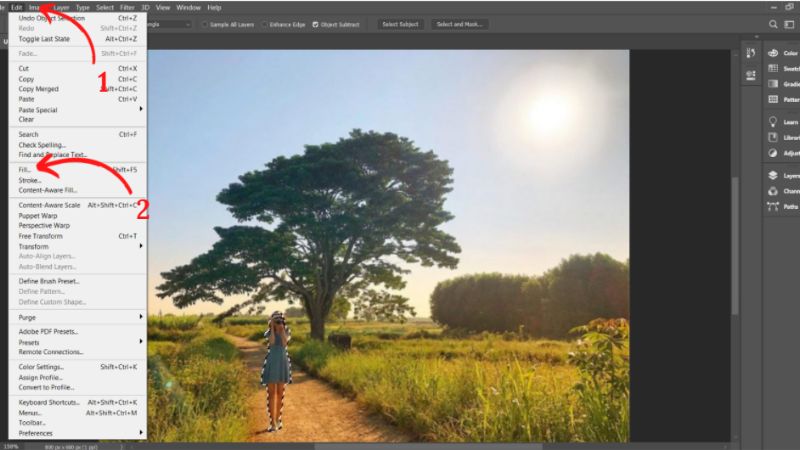
Task: Open the Layers panel icon
Action: (x=773, y=175)
